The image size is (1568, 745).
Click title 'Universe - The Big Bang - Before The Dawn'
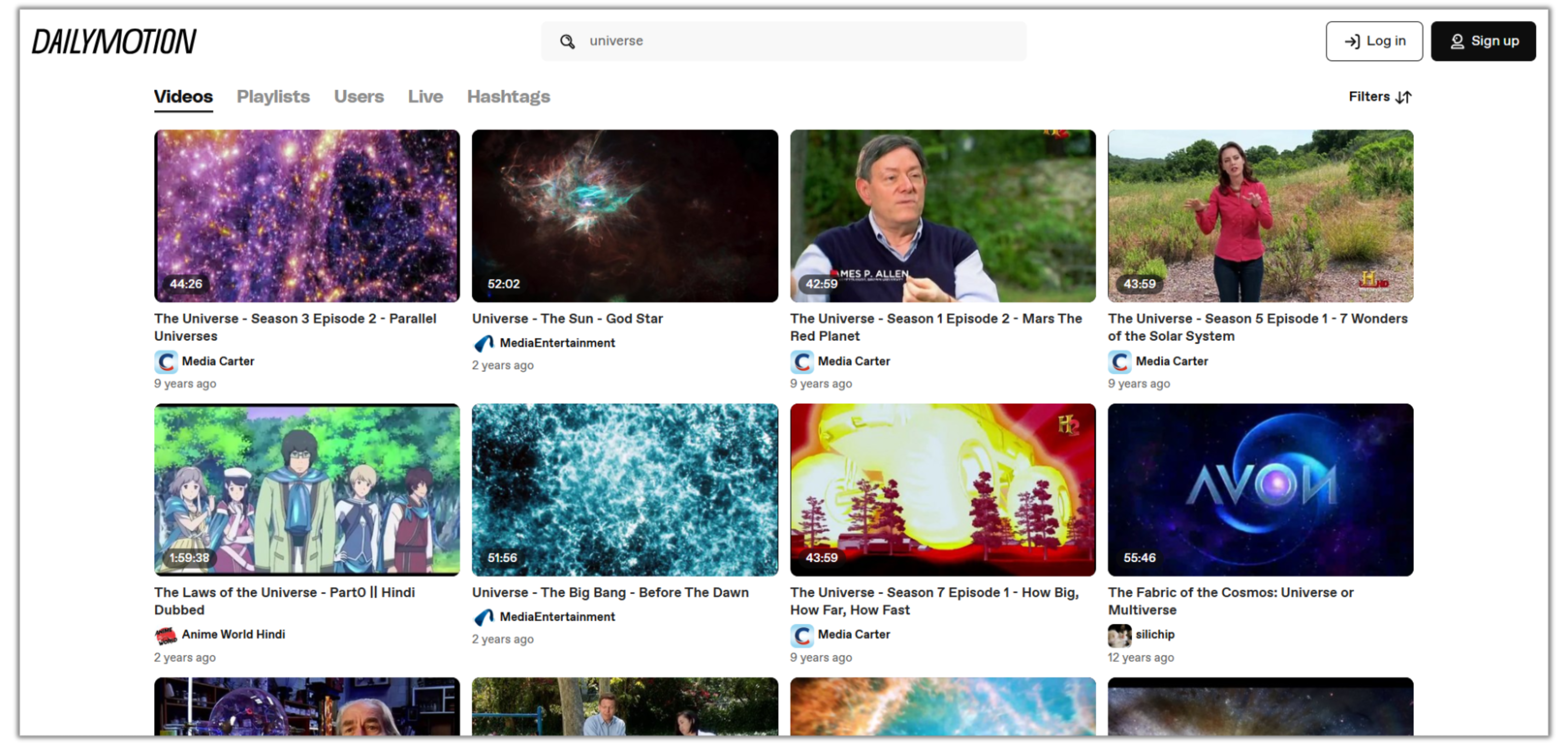[610, 592]
